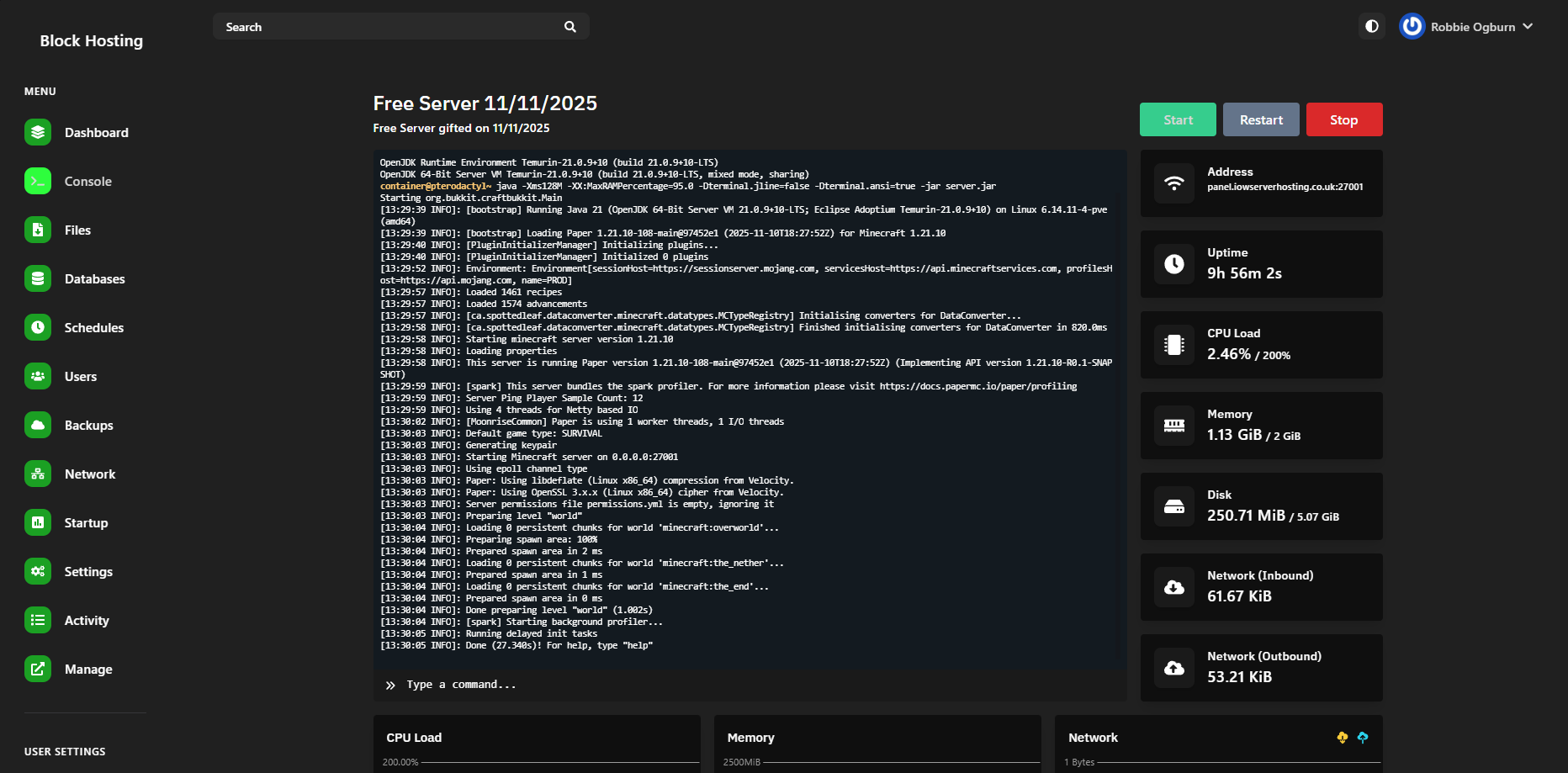Open the Users page

81,377
